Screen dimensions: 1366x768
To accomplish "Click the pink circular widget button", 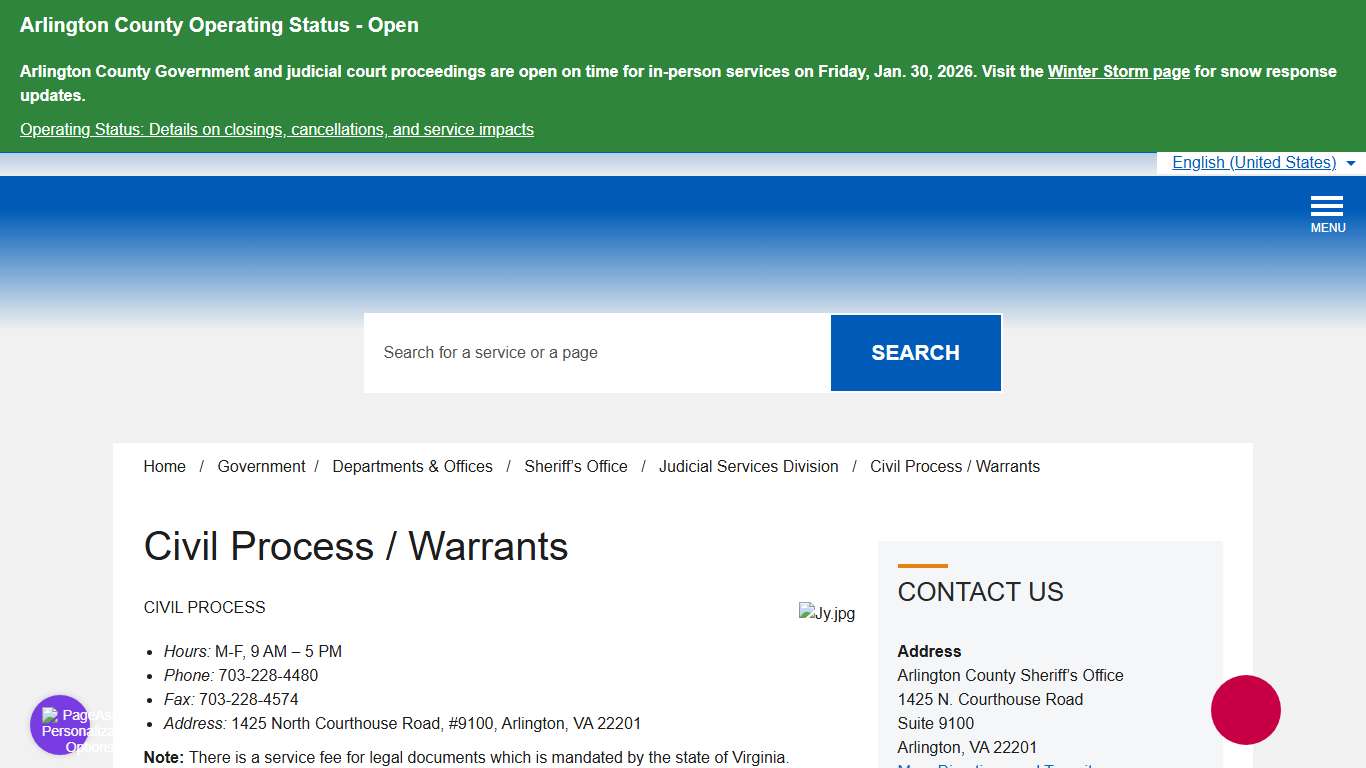I will point(1245,710).
